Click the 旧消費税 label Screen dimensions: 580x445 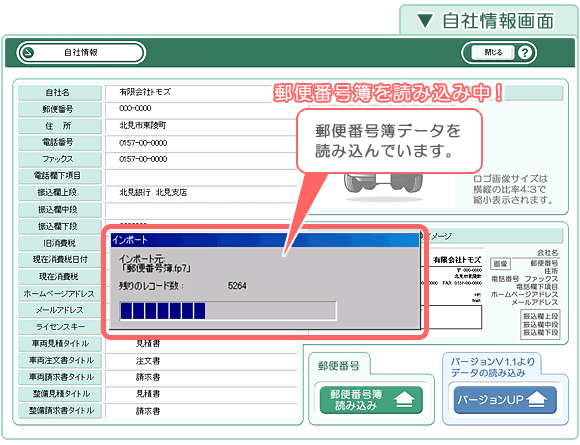click(x=60, y=243)
